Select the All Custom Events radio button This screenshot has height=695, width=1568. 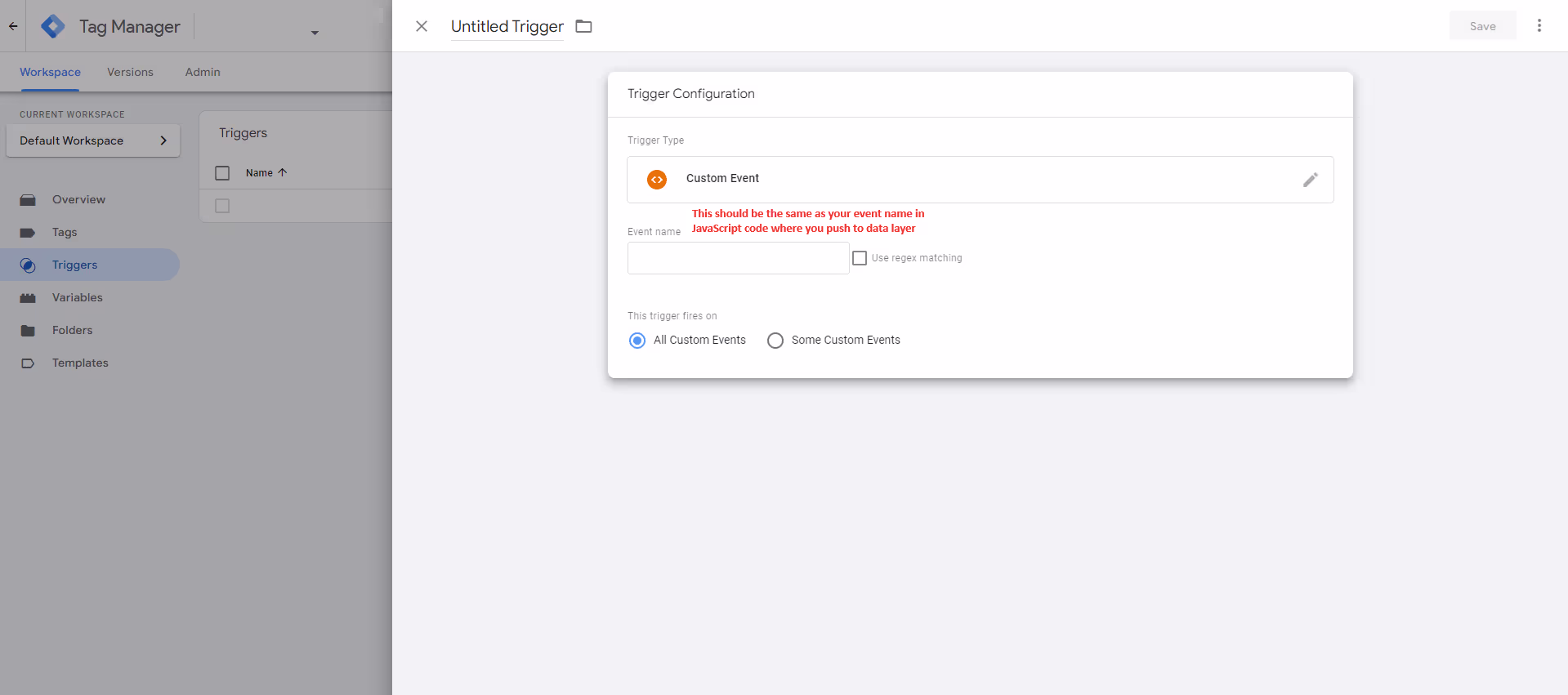pyautogui.click(x=637, y=341)
